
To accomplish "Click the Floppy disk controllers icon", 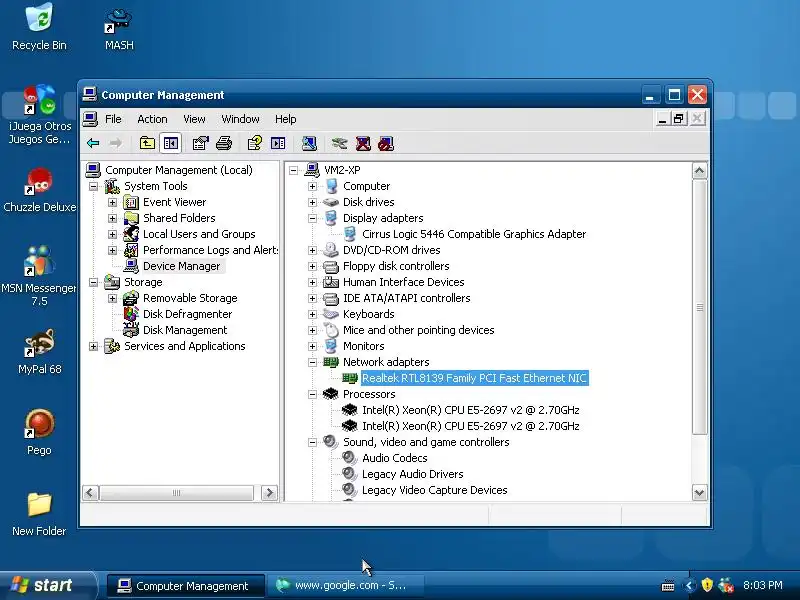I will 331,266.
